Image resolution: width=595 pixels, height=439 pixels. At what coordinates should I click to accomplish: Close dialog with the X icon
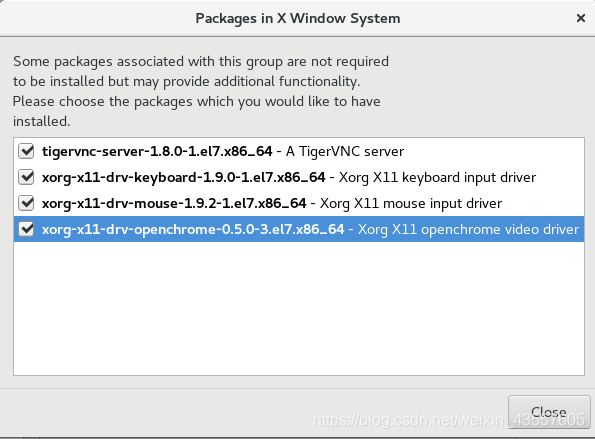[x=581, y=18]
